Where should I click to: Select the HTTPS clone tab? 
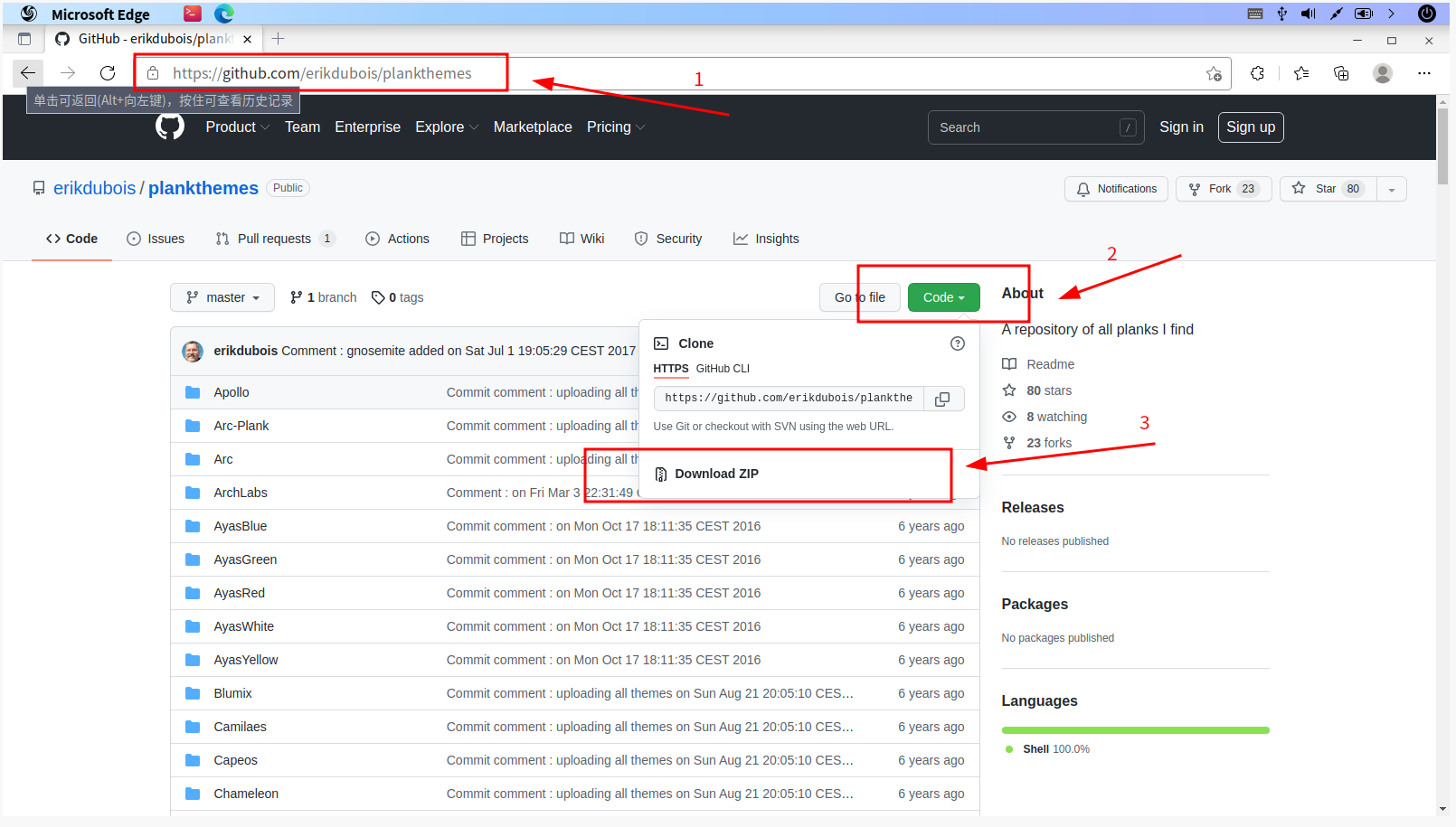671,369
